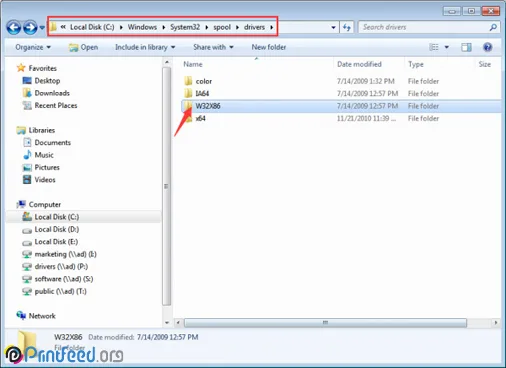Screen dimensions: 506x368
Task: Sort by the Type column header
Action: point(416,64)
